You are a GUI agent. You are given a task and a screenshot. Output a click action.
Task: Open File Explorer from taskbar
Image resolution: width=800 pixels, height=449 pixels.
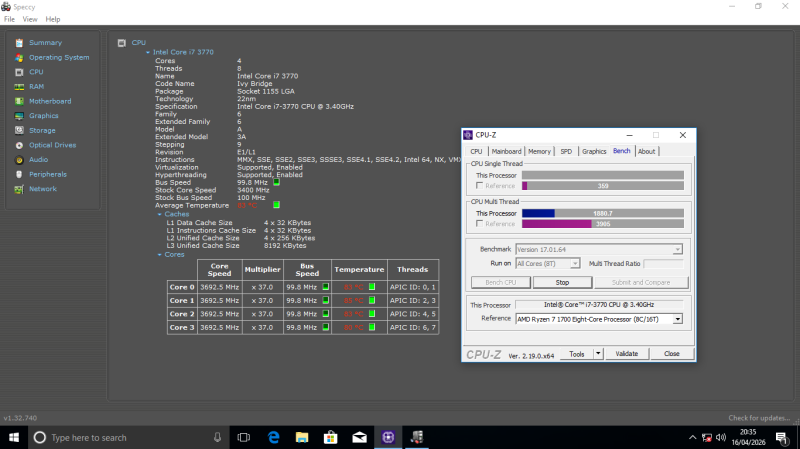coord(302,437)
